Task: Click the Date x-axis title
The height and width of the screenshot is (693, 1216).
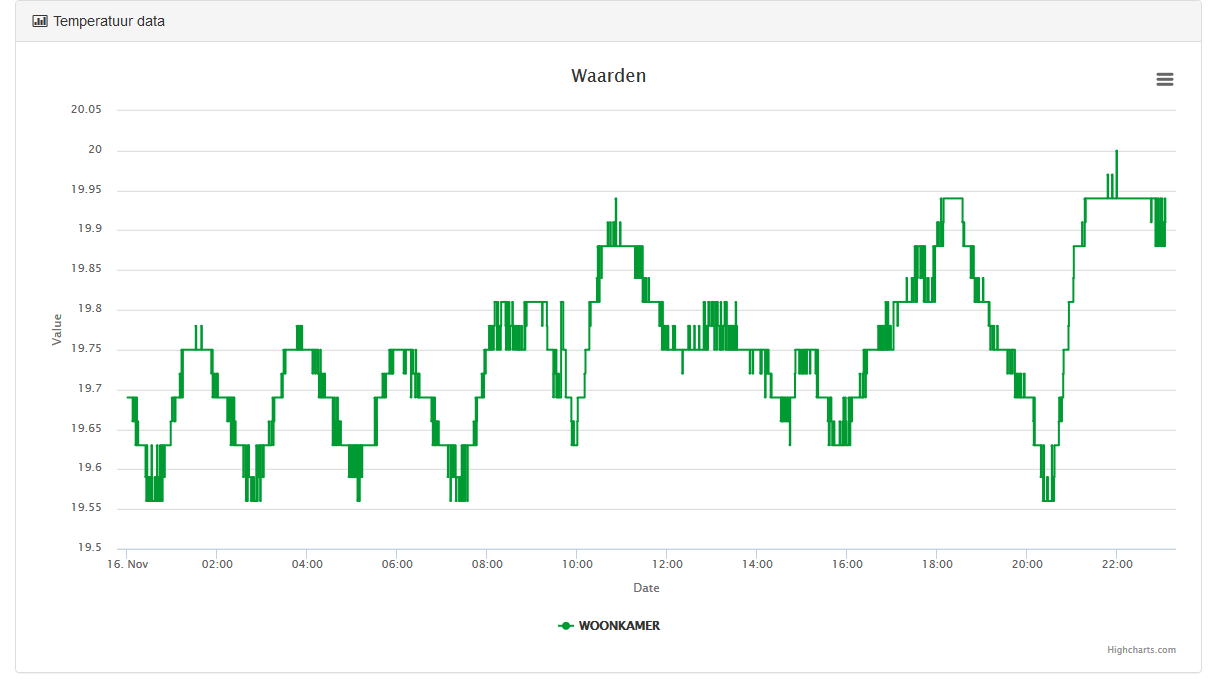Action: pyautogui.click(x=646, y=588)
